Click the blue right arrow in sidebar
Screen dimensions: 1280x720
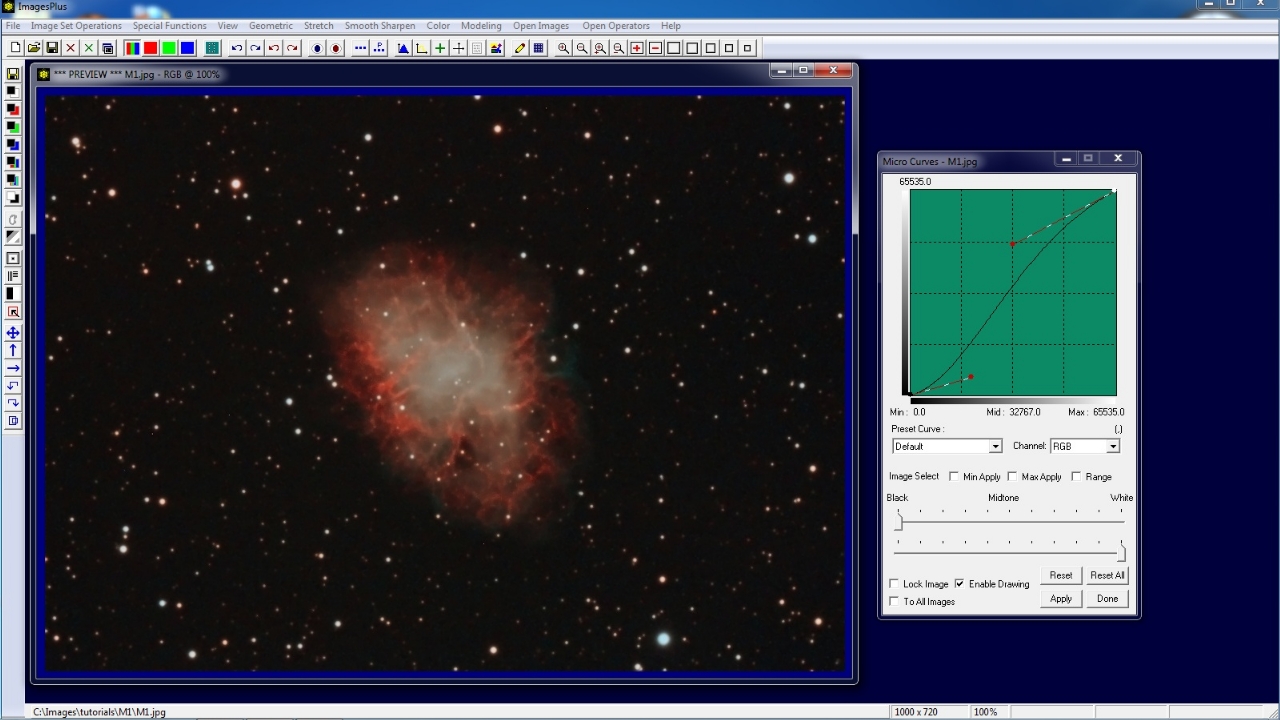point(13,368)
